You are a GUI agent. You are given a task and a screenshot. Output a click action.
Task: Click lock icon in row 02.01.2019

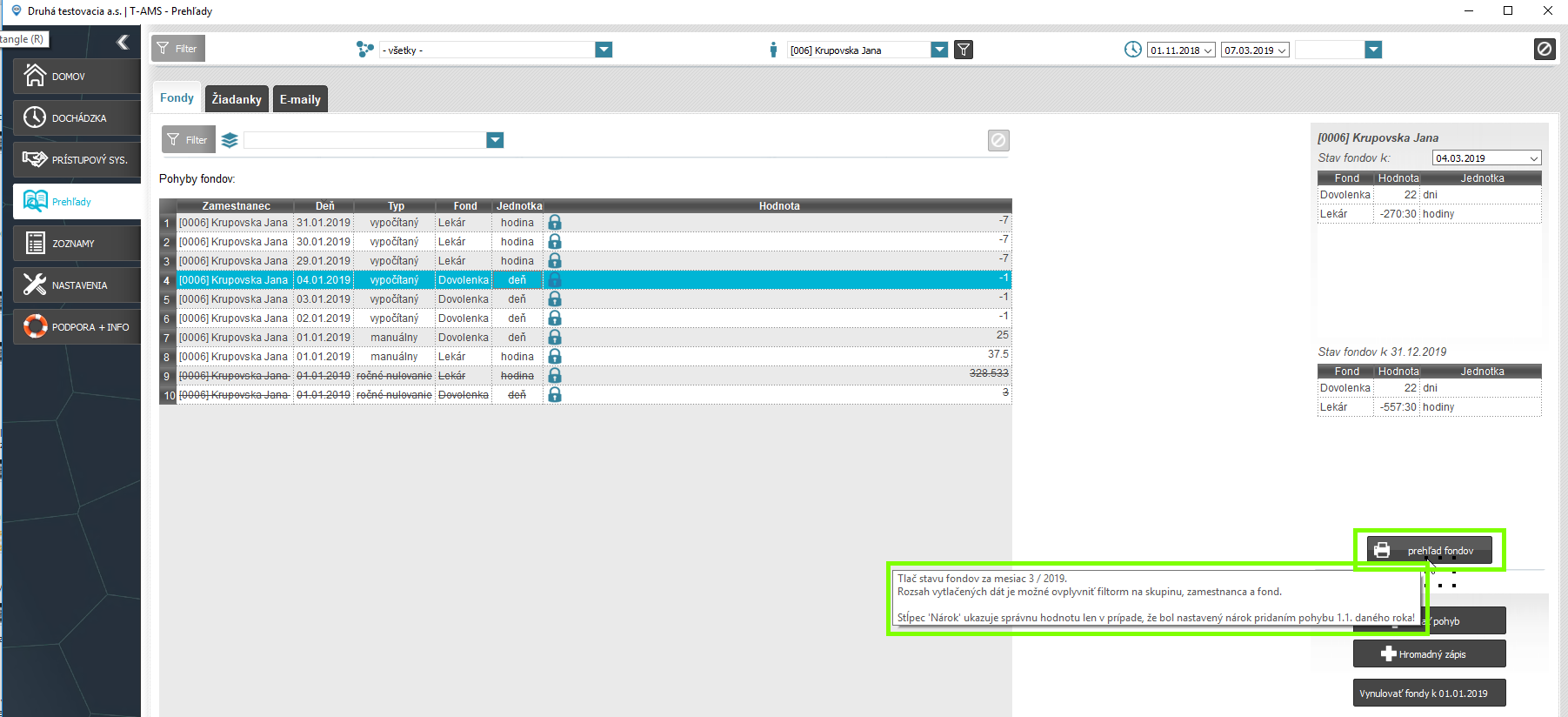(555, 318)
